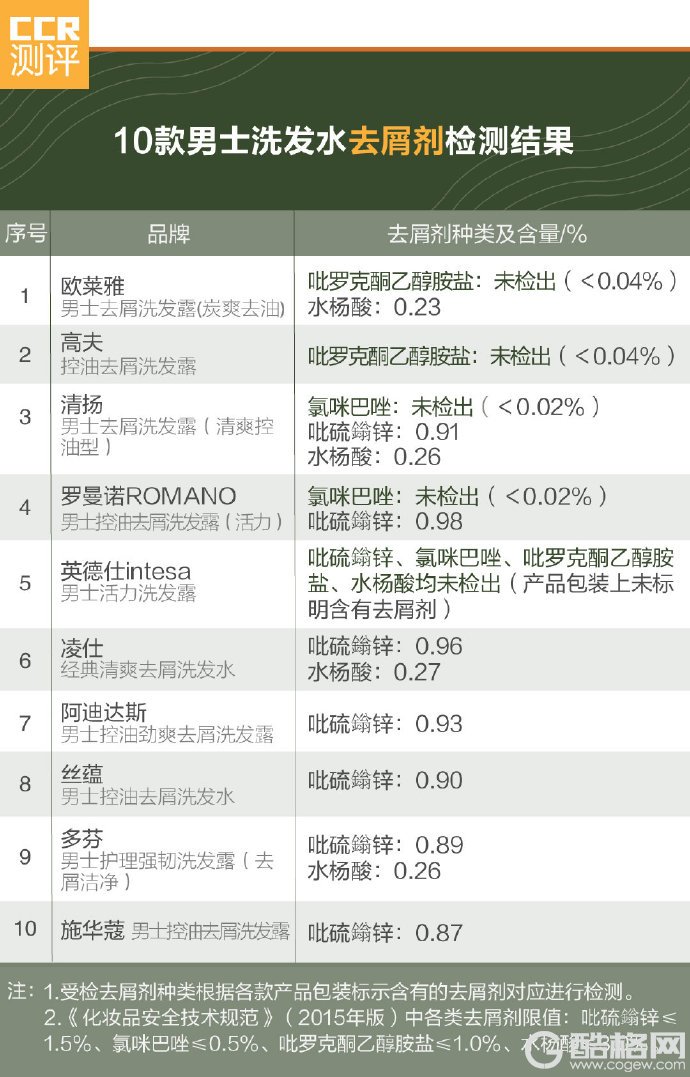Image resolution: width=690 pixels, height=1077 pixels.
Task: Click brand name '英德仕intesa'
Action: [x=126, y=571]
